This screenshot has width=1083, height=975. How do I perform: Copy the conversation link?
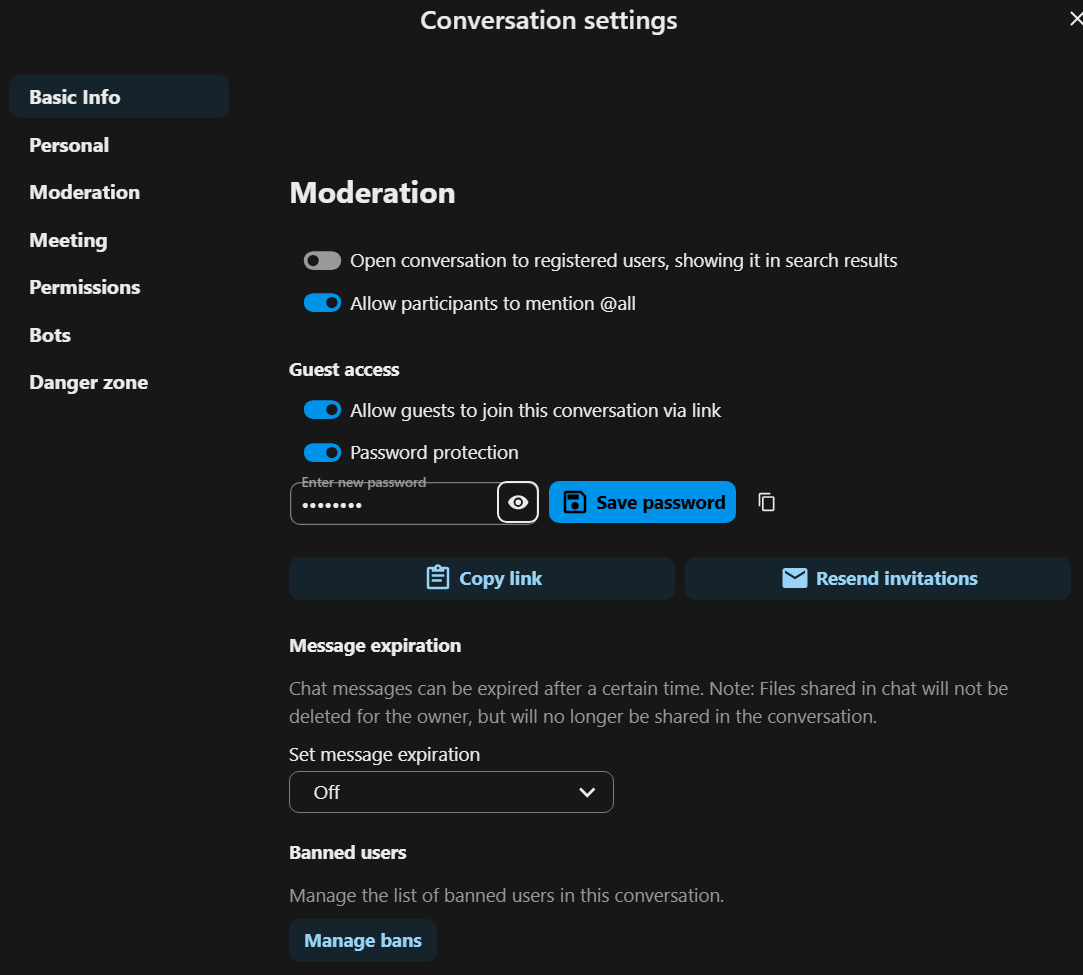tap(482, 578)
